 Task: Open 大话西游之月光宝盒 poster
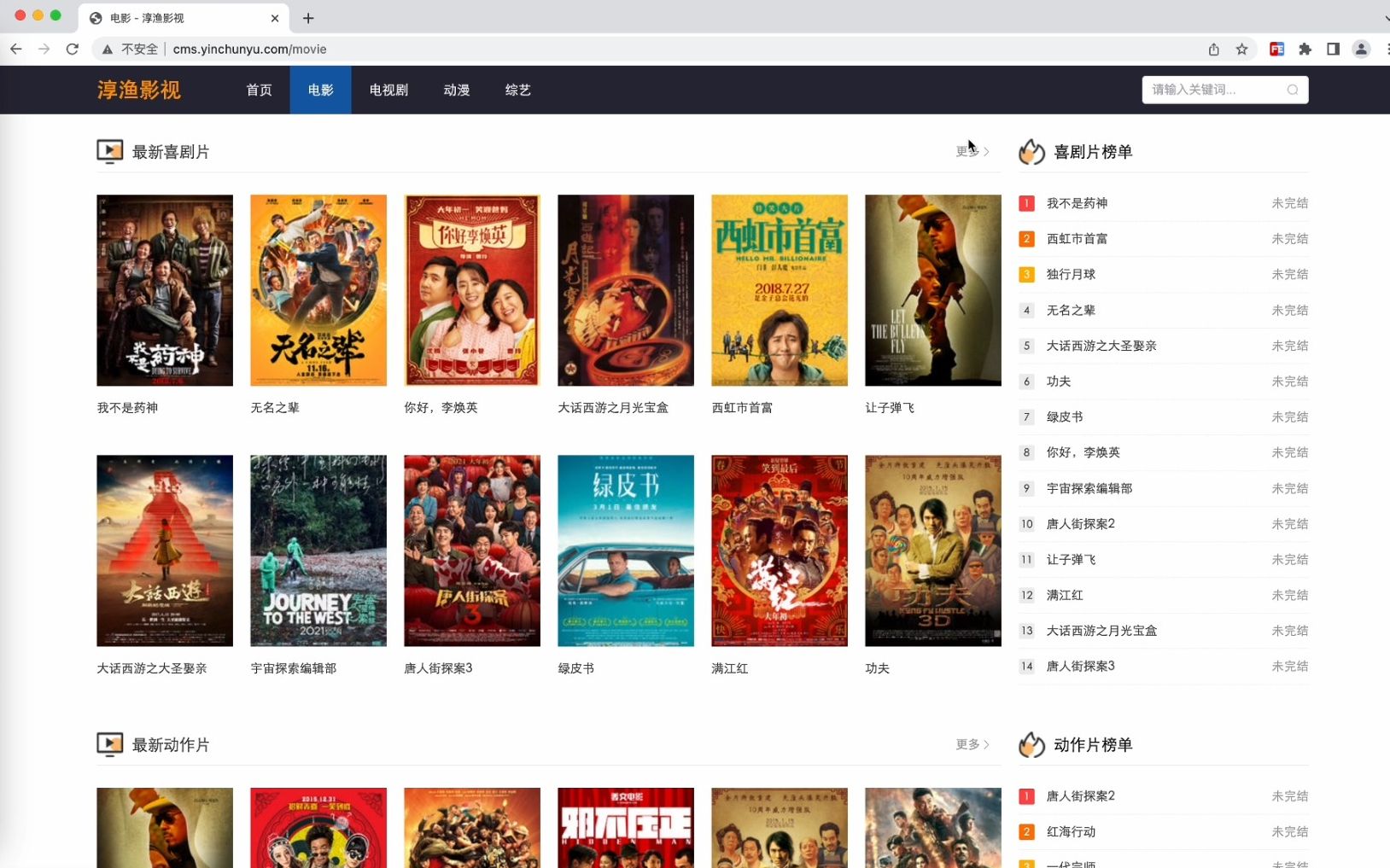point(626,290)
